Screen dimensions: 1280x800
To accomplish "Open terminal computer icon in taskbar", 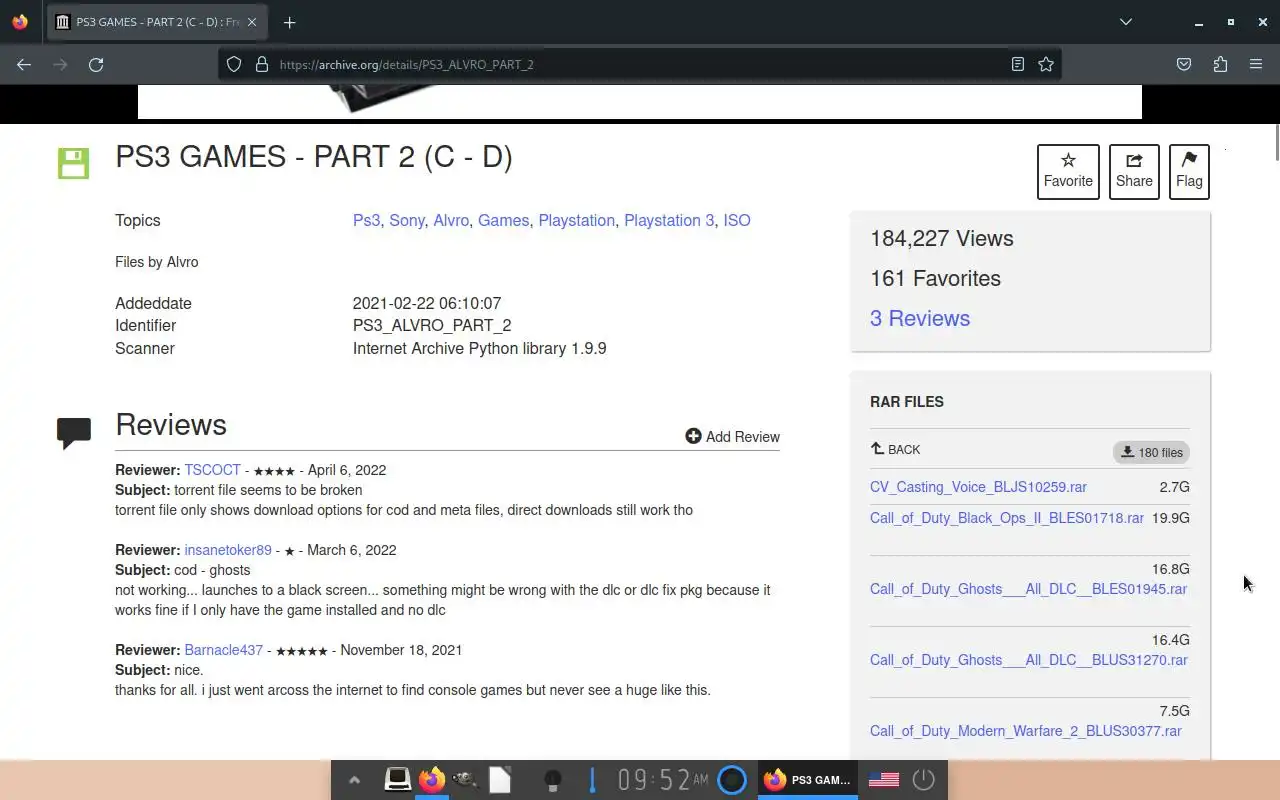I will (398, 779).
